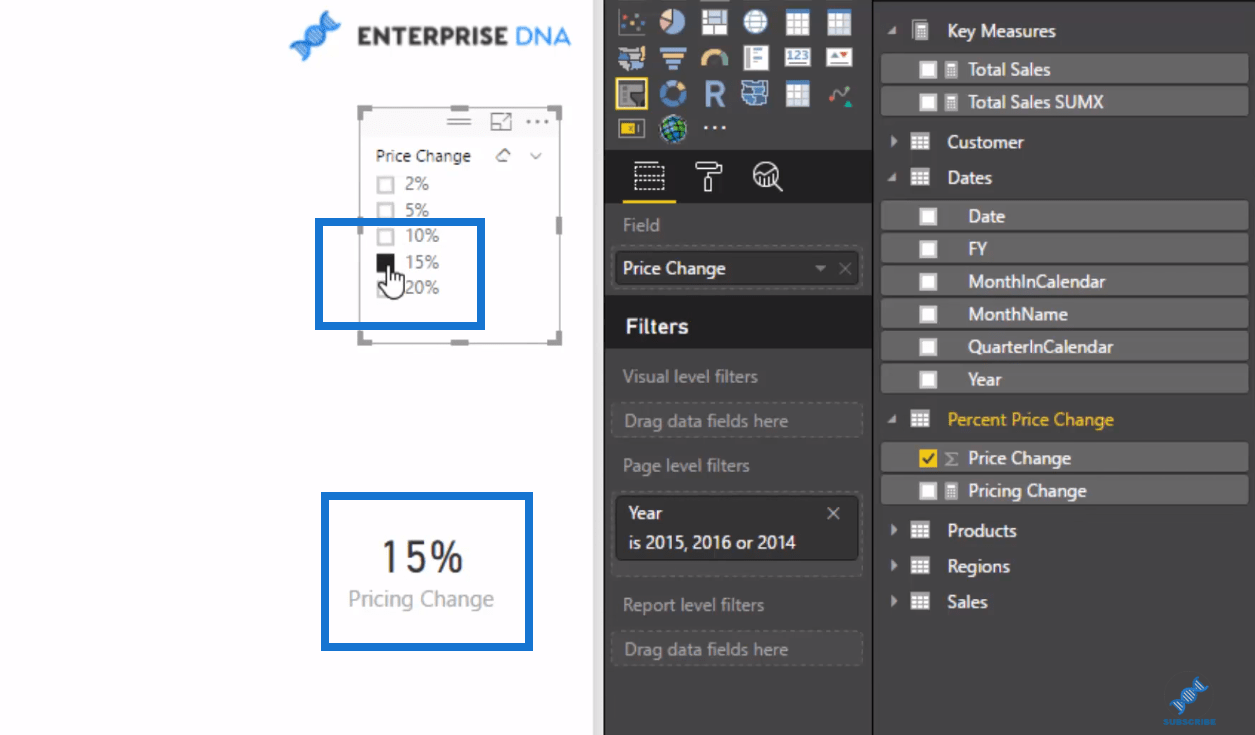Tick the Year field checkbox
The width and height of the screenshot is (1255, 735).
928,380
